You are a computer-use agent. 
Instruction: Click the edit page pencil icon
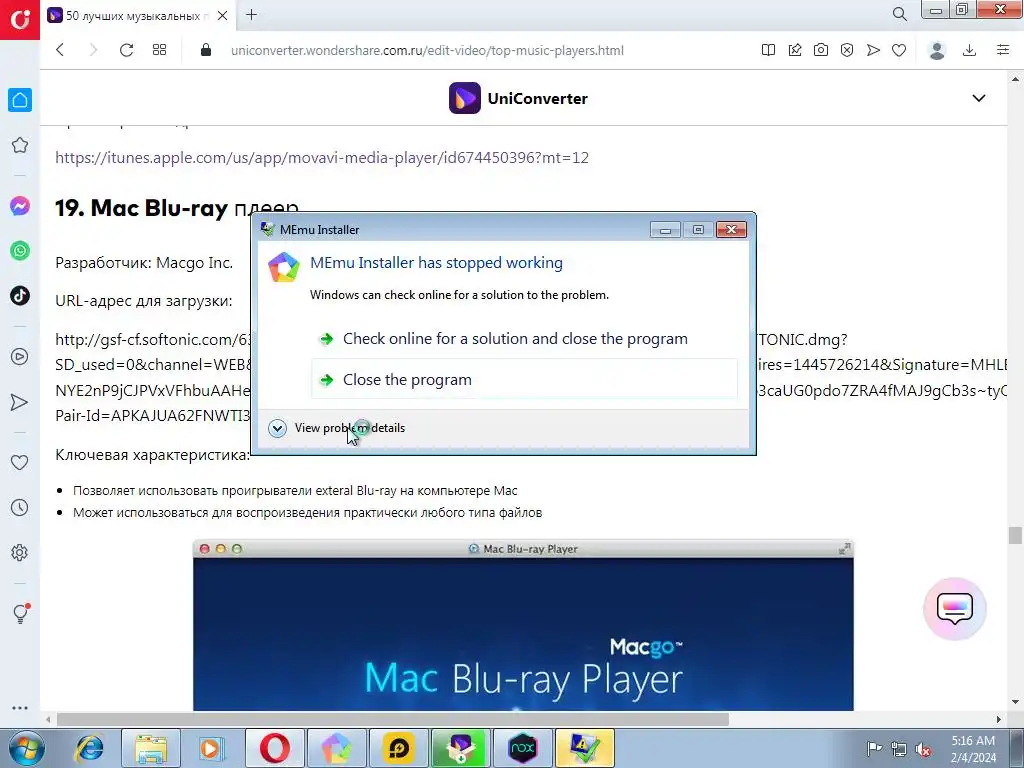tap(795, 50)
